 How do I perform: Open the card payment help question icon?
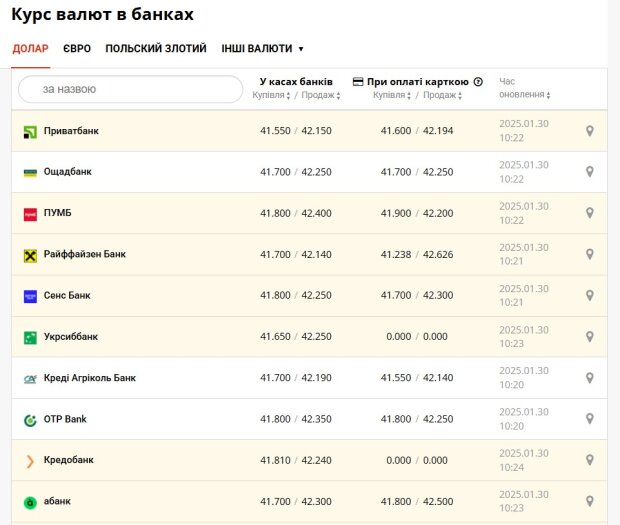[x=478, y=82]
